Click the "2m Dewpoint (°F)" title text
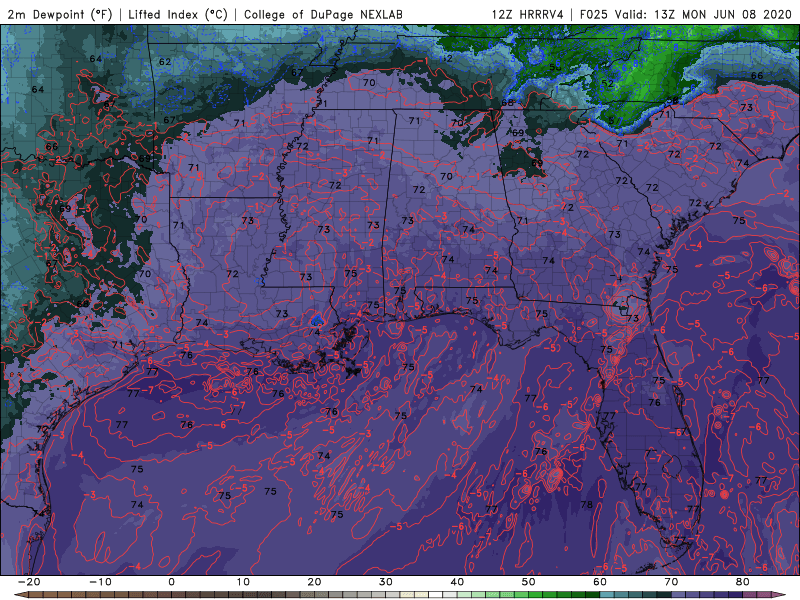 (x=59, y=14)
